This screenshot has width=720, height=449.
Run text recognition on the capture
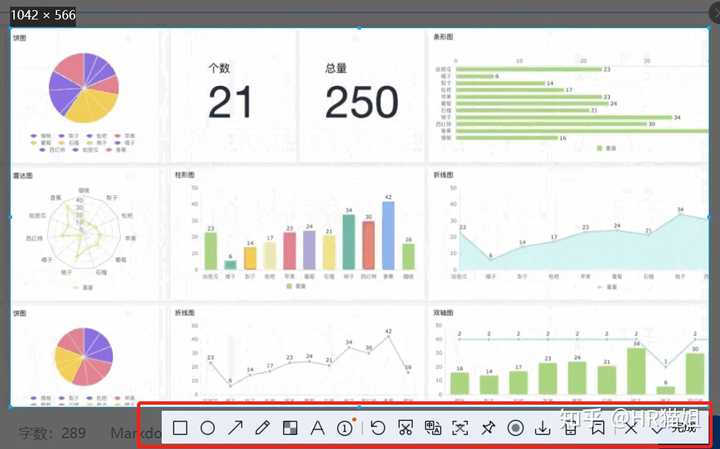pyautogui.click(x=460, y=428)
